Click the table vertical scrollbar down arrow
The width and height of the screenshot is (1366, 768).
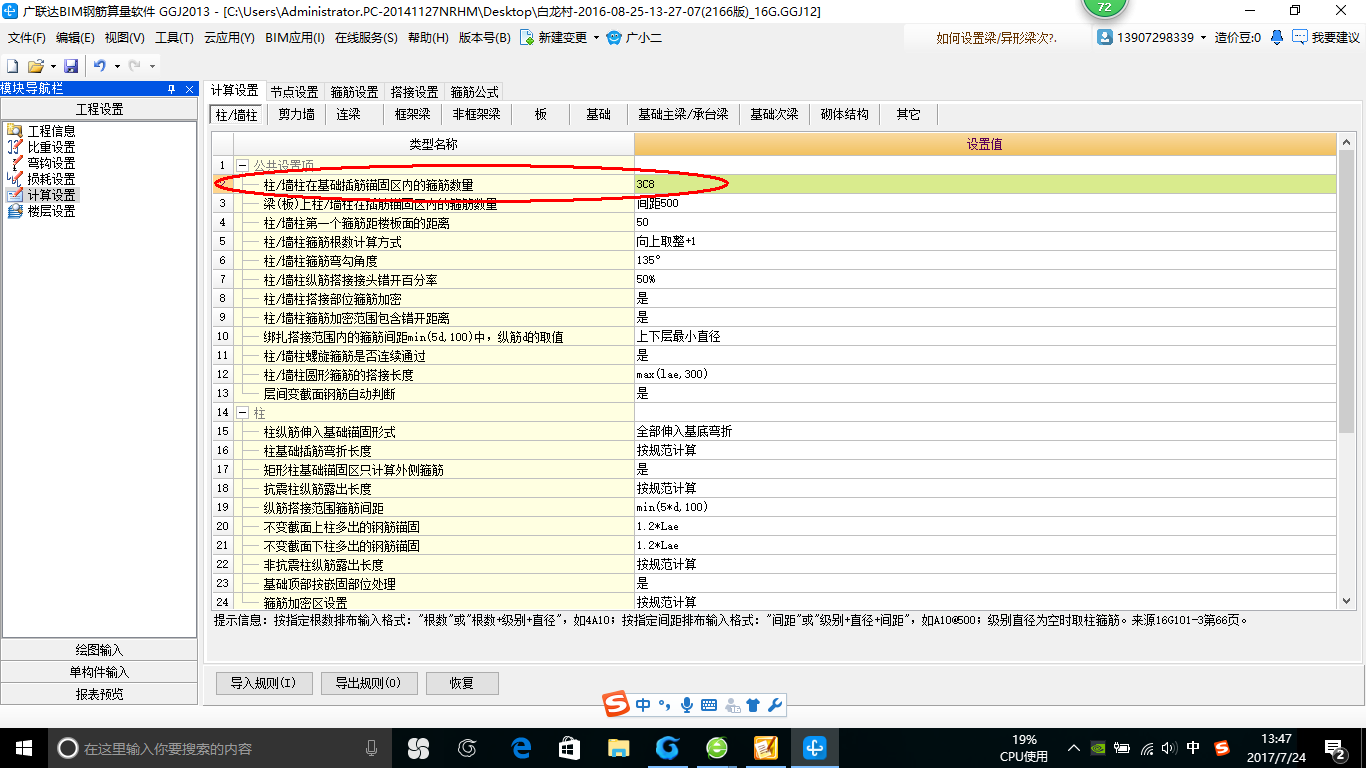coord(1346,601)
